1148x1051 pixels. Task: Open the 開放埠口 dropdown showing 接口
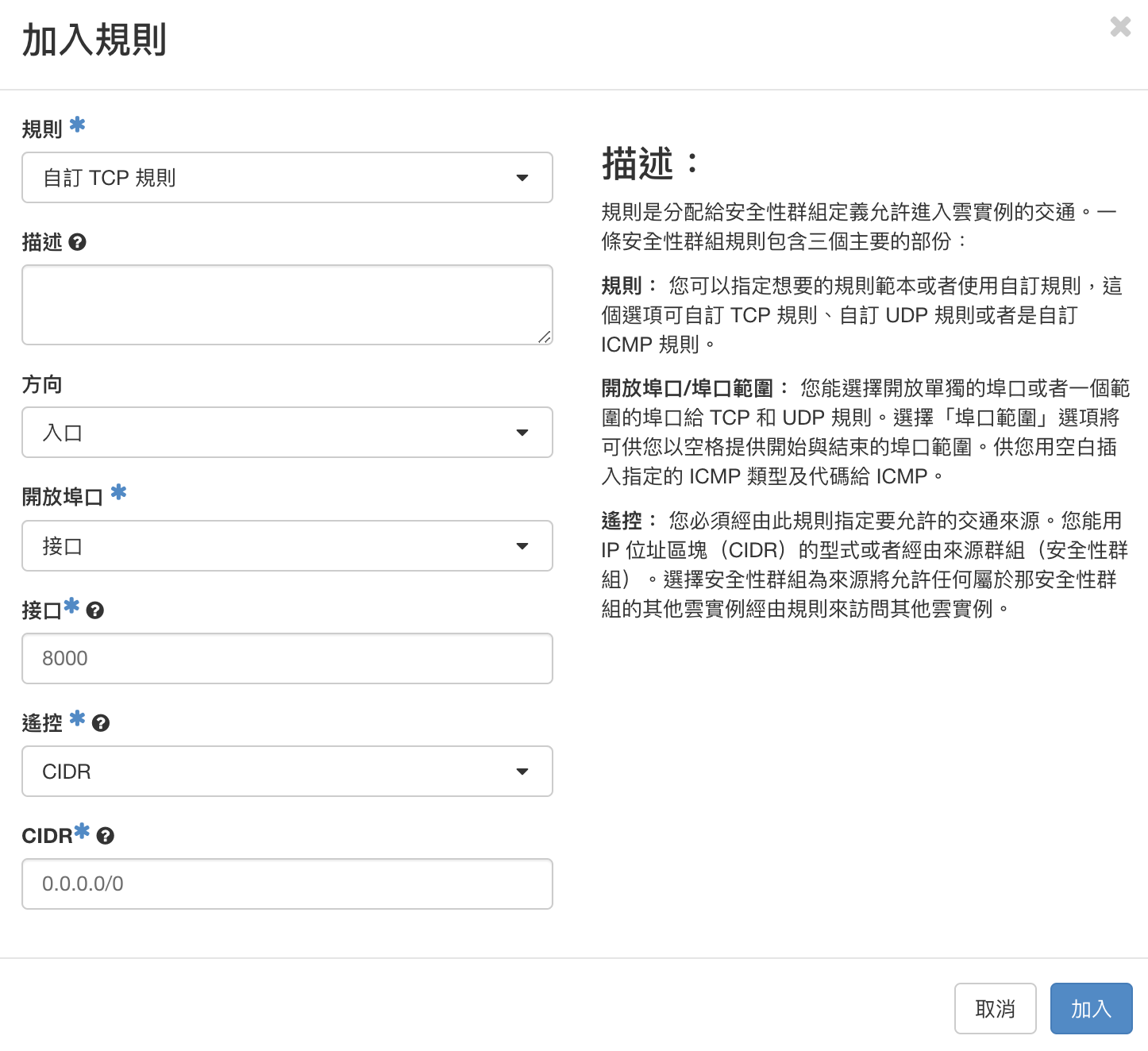click(x=287, y=546)
